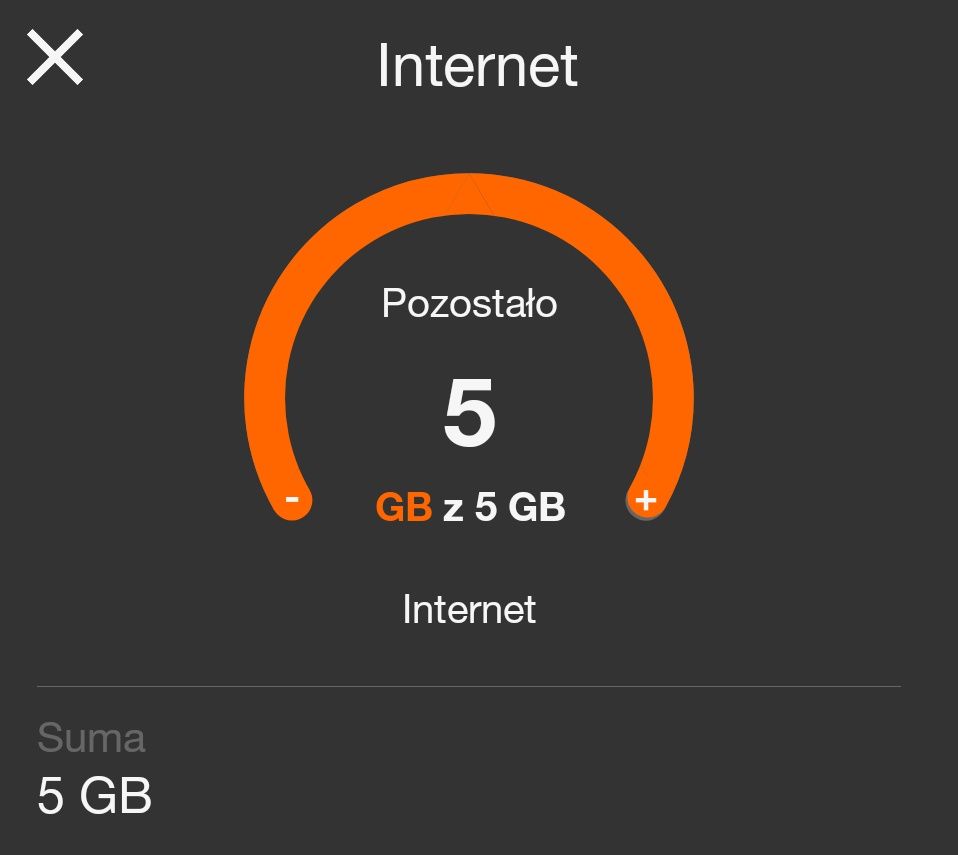Image resolution: width=958 pixels, height=855 pixels.
Task: Tap the minus icon at the gauge's left end
Action: [x=291, y=499]
